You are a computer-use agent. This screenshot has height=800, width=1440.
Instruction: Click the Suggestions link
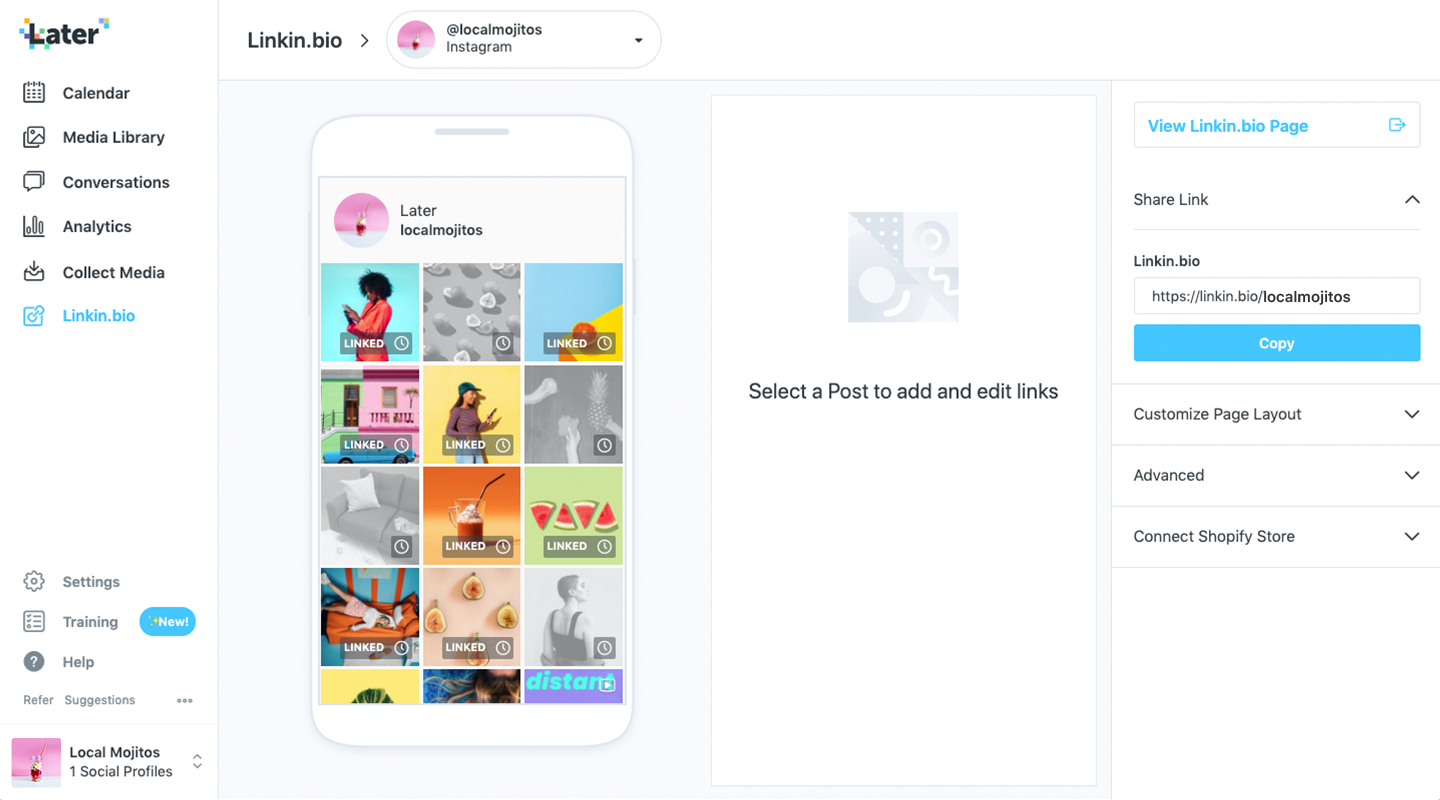pyautogui.click(x=99, y=700)
